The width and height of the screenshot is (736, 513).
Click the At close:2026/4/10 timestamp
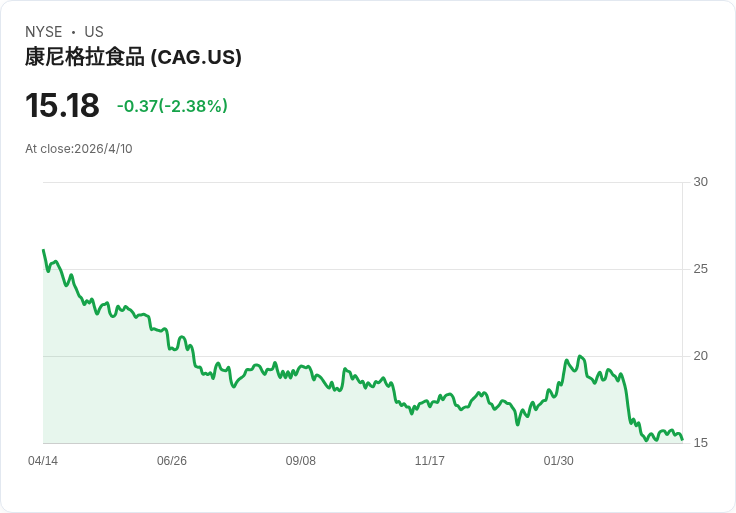79,149
